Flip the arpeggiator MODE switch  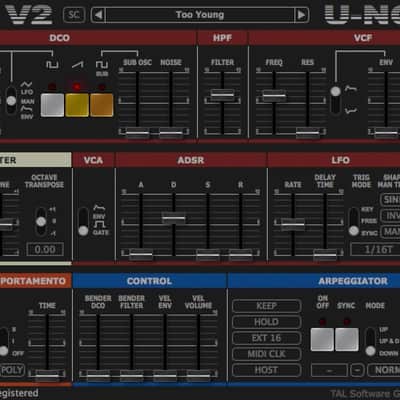[370, 342]
